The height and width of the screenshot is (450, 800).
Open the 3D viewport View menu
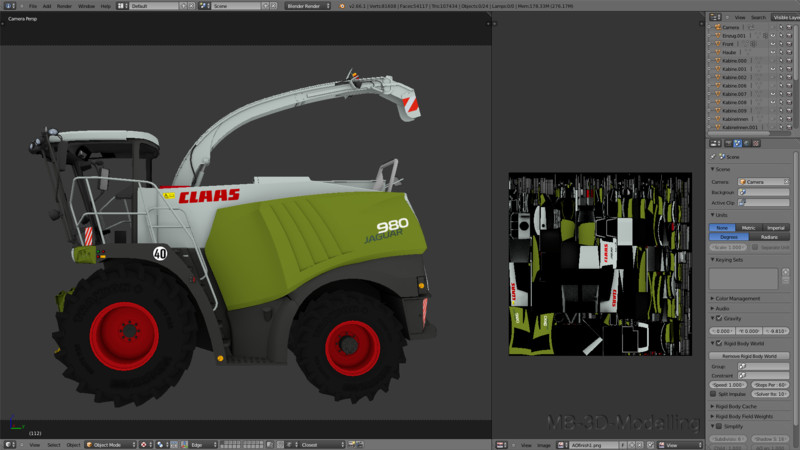pyautogui.click(x=34, y=445)
